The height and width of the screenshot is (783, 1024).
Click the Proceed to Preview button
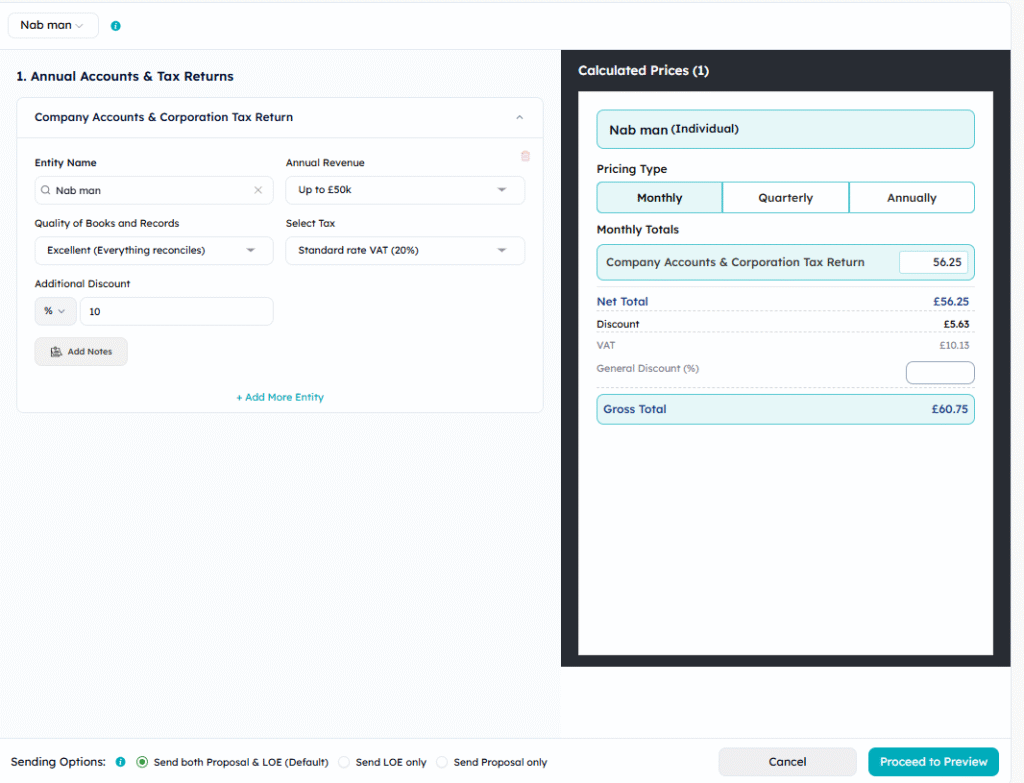coord(933,762)
